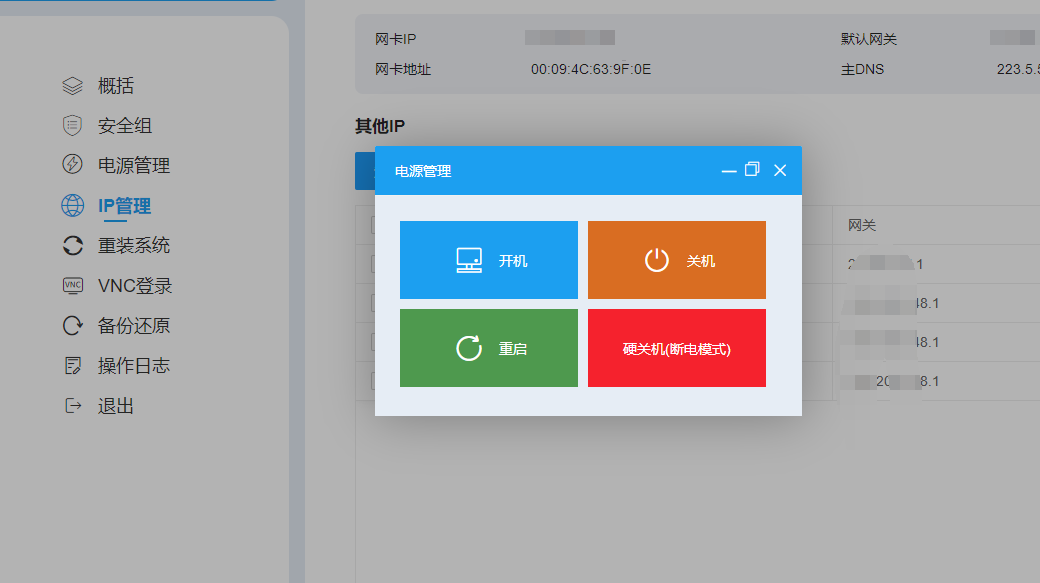This screenshot has width=1040, height=583.
Task: Open 备份还原 from the sidebar menu
Action: 133,326
